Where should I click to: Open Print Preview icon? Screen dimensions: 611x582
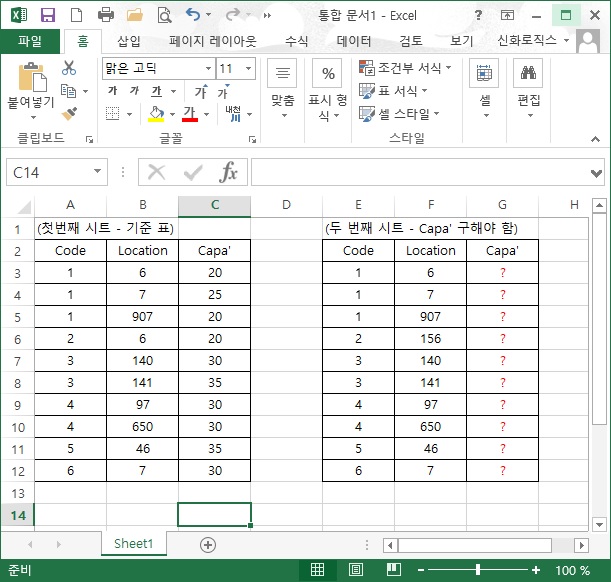point(164,15)
